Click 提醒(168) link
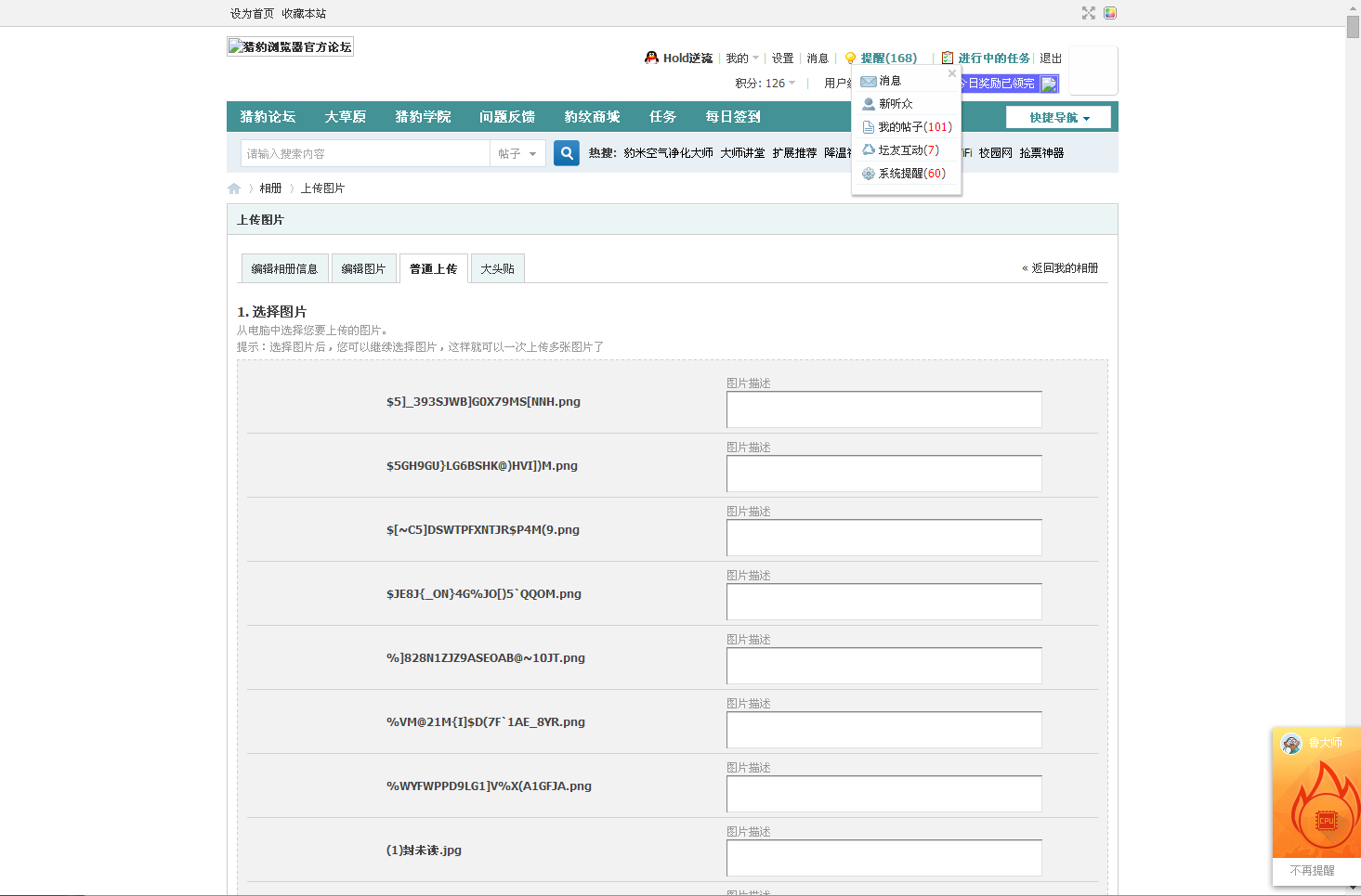The image size is (1361, 896). [x=889, y=58]
